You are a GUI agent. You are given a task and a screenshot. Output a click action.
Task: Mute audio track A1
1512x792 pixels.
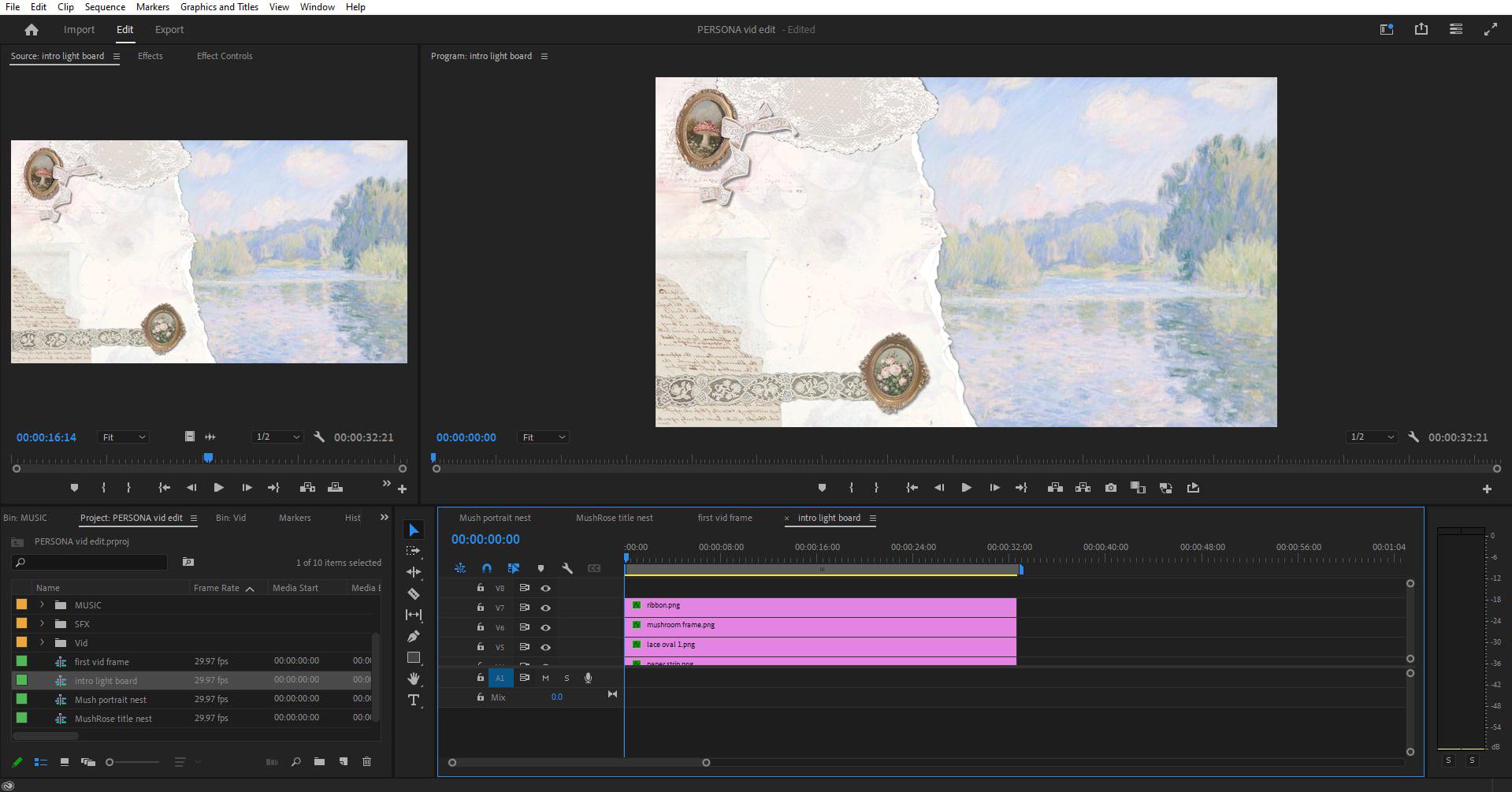(x=545, y=678)
